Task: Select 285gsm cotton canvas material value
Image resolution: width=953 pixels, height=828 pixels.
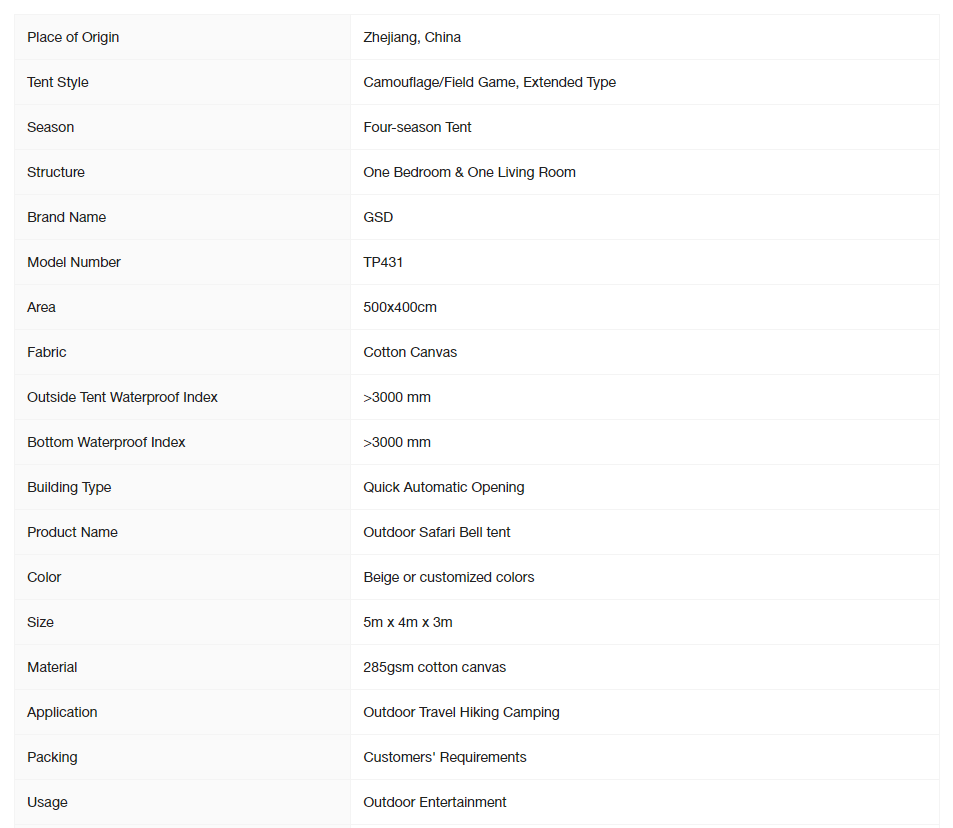Action: click(435, 667)
